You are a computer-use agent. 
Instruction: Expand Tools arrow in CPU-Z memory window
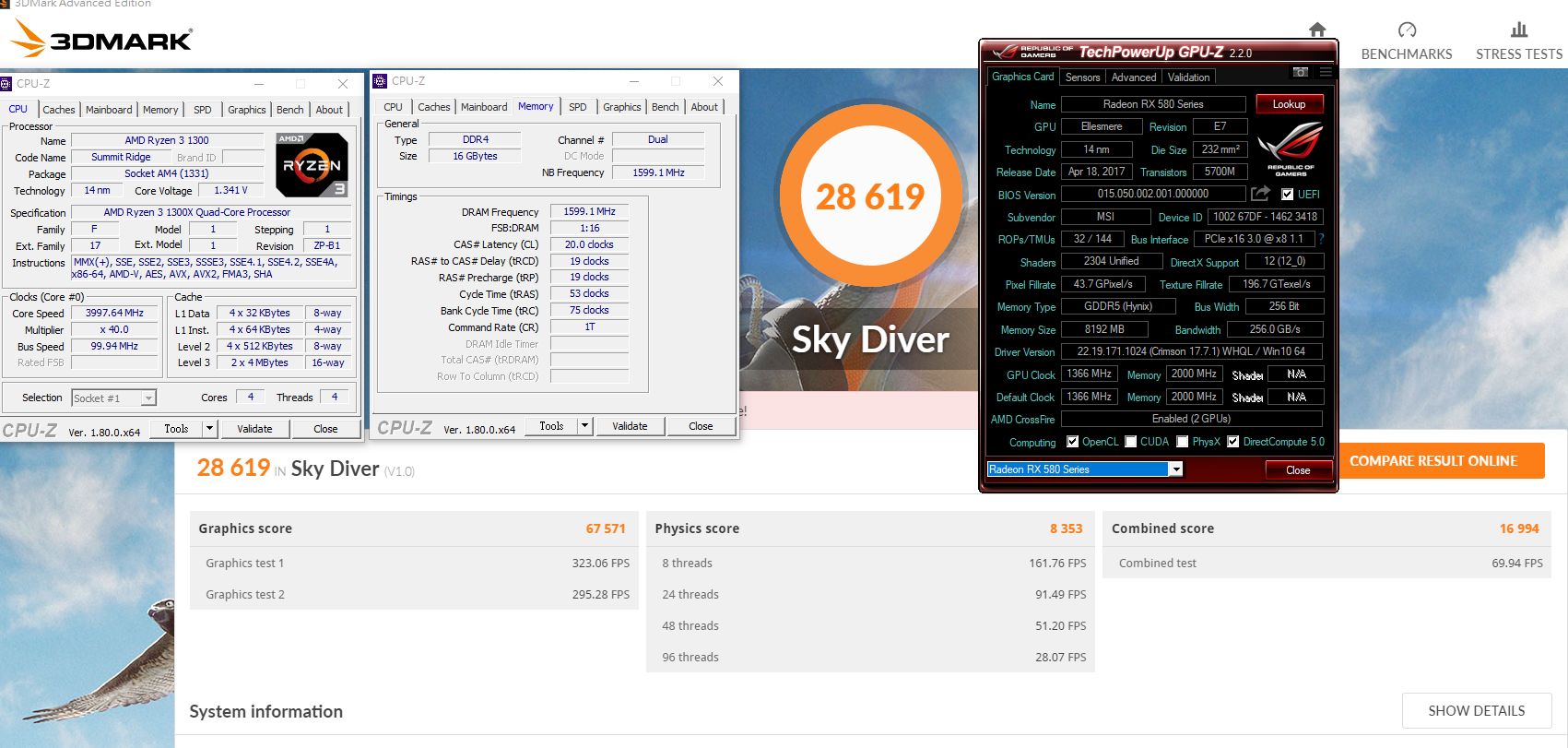click(x=584, y=425)
